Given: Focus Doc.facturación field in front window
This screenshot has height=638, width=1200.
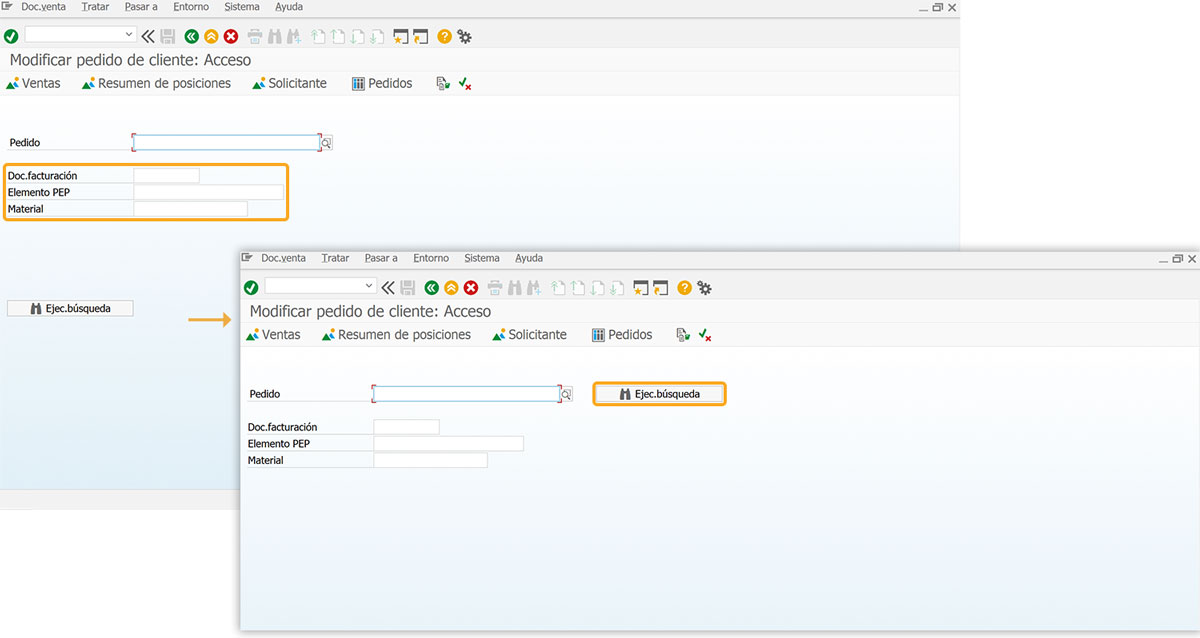Looking at the screenshot, I should [406, 427].
